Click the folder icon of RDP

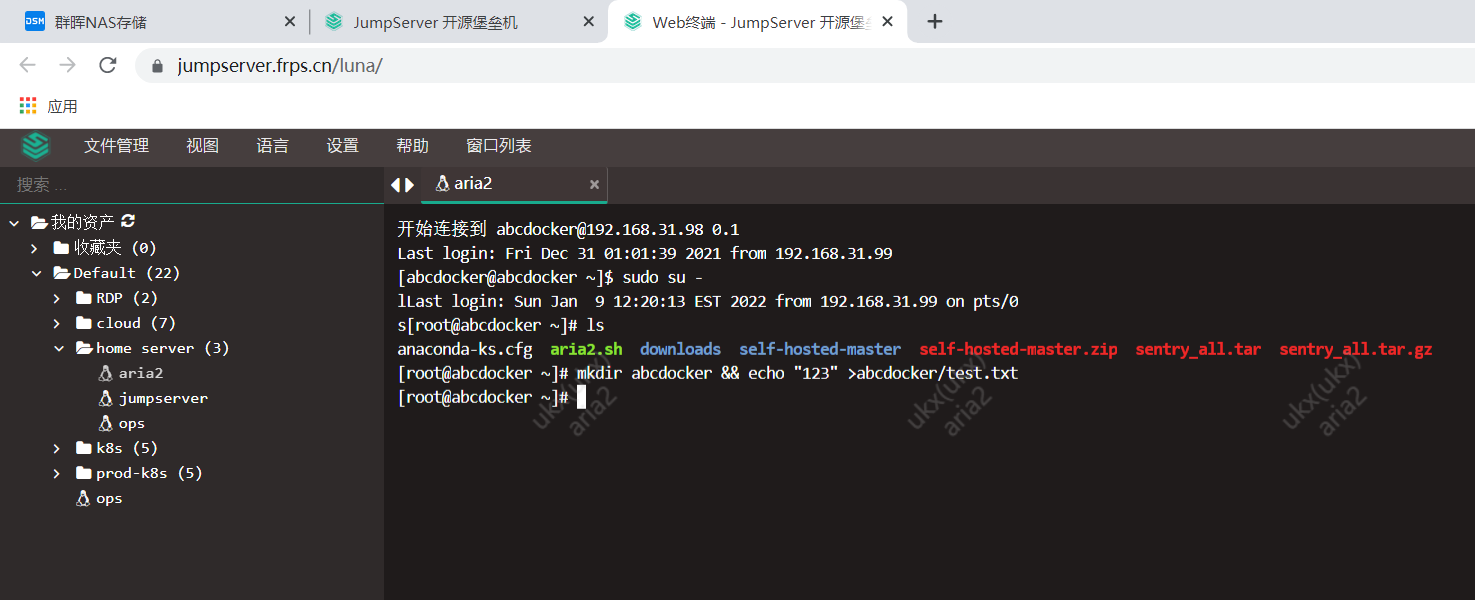(84, 298)
